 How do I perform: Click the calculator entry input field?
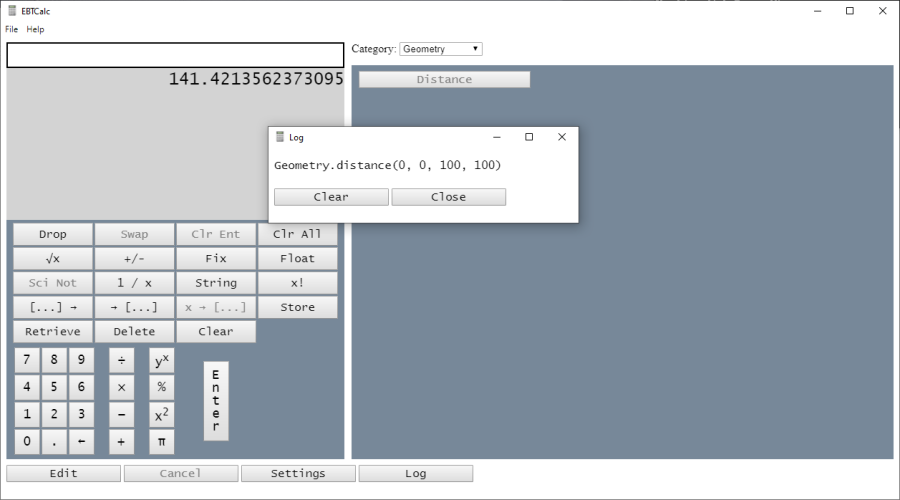175,55
